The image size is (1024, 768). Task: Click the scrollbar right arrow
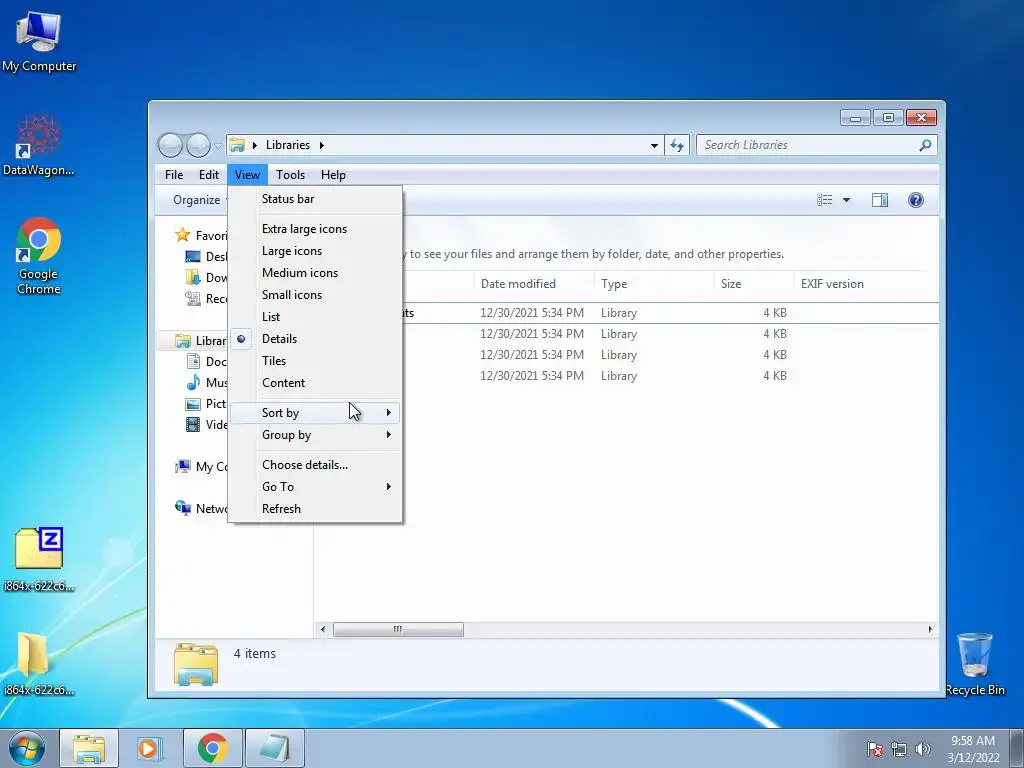point(930,630)
